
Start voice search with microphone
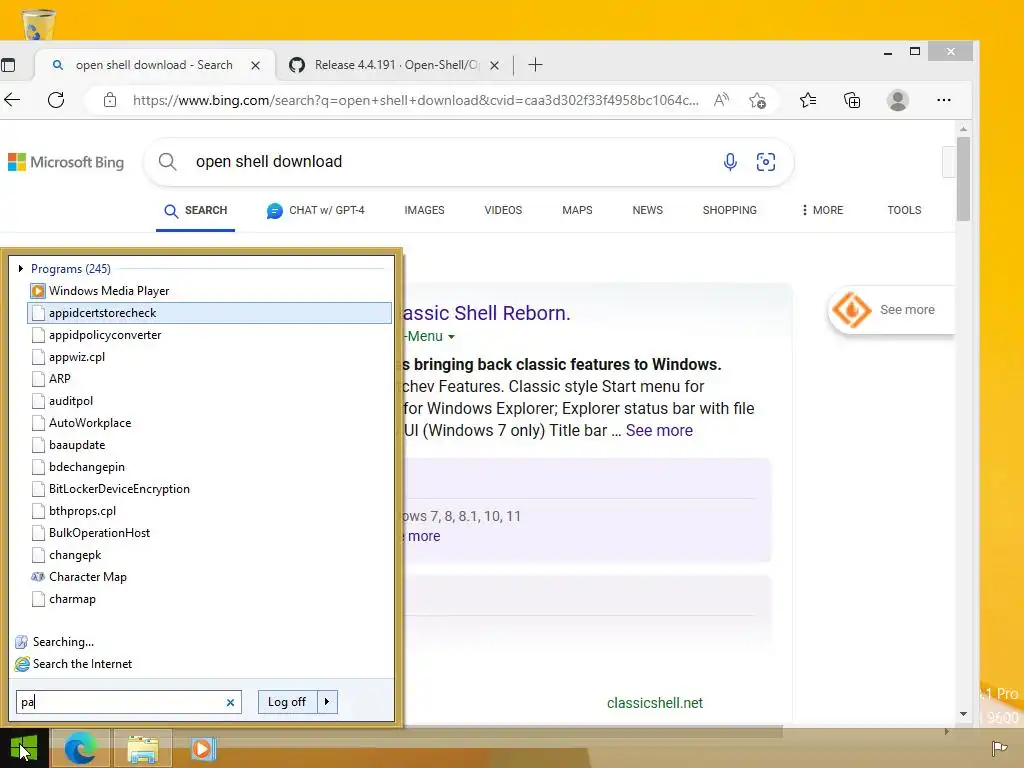(730, 161)
